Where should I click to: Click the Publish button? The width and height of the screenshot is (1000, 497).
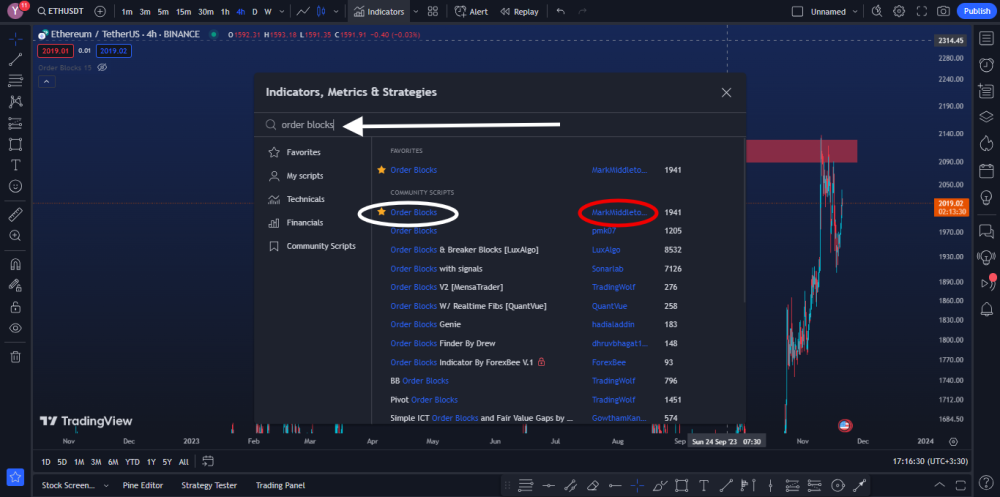975,11
